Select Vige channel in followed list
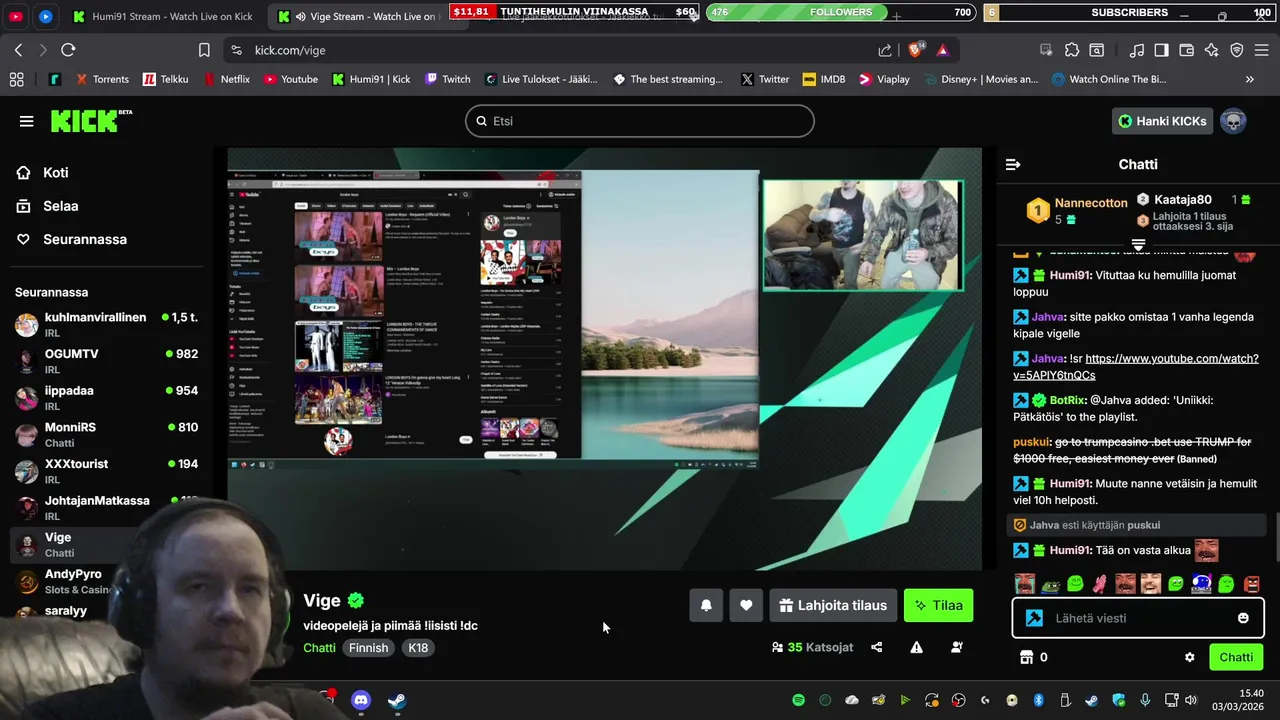This screenshot has width=1280, height=720. 76,544
